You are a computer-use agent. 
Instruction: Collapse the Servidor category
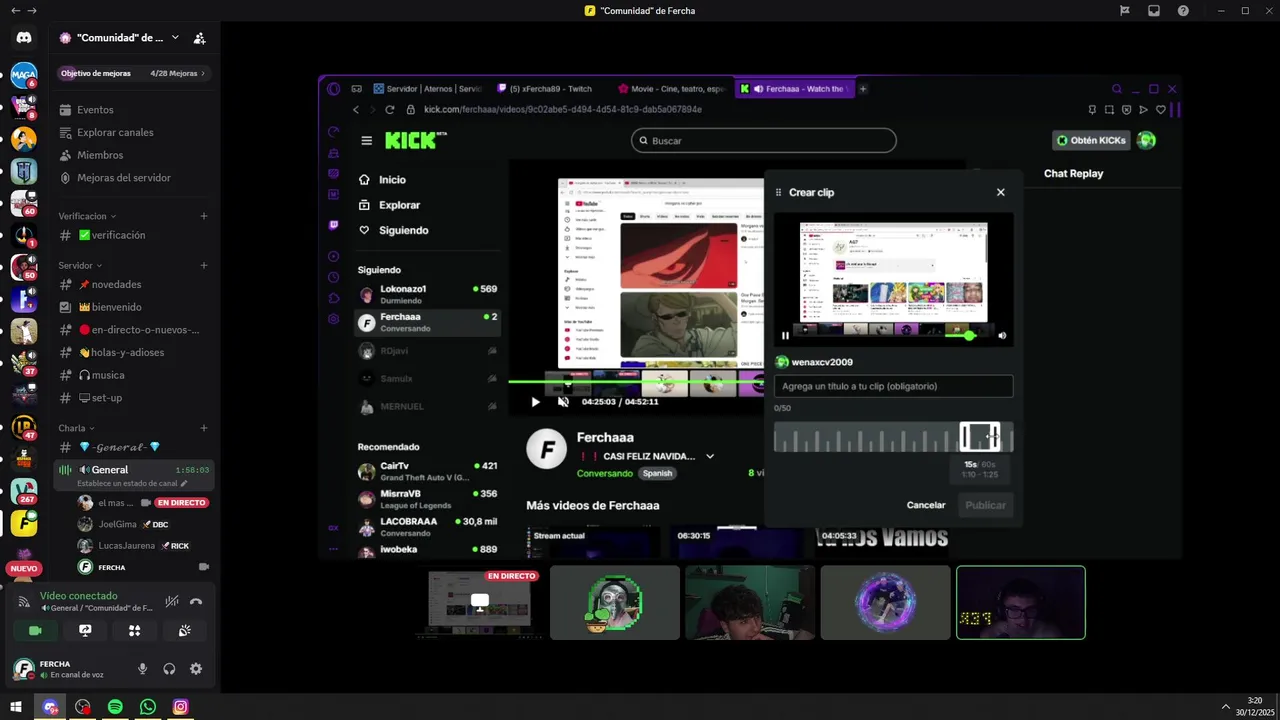tap(80, 266)
